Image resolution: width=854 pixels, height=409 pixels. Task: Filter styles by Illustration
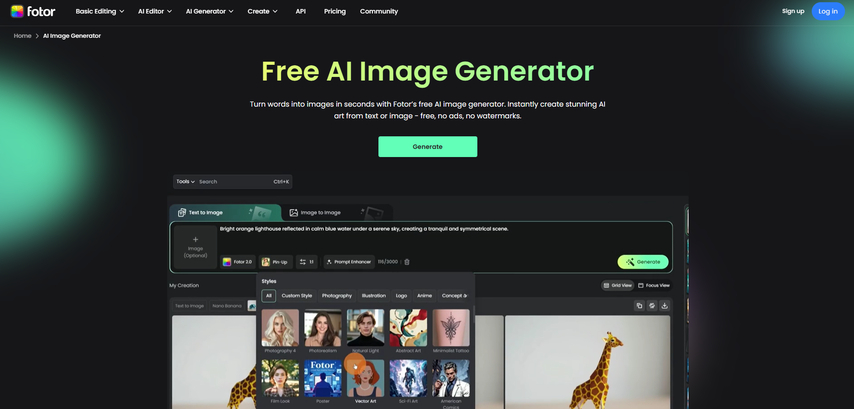tap(374, 296)
